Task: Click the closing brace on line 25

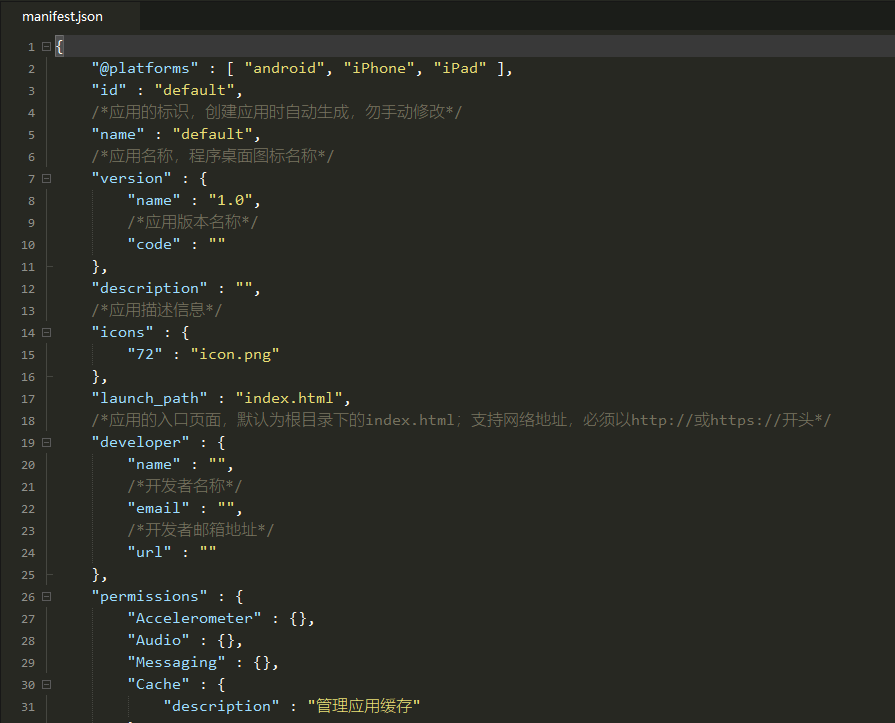Action: [x=96, y=575]
